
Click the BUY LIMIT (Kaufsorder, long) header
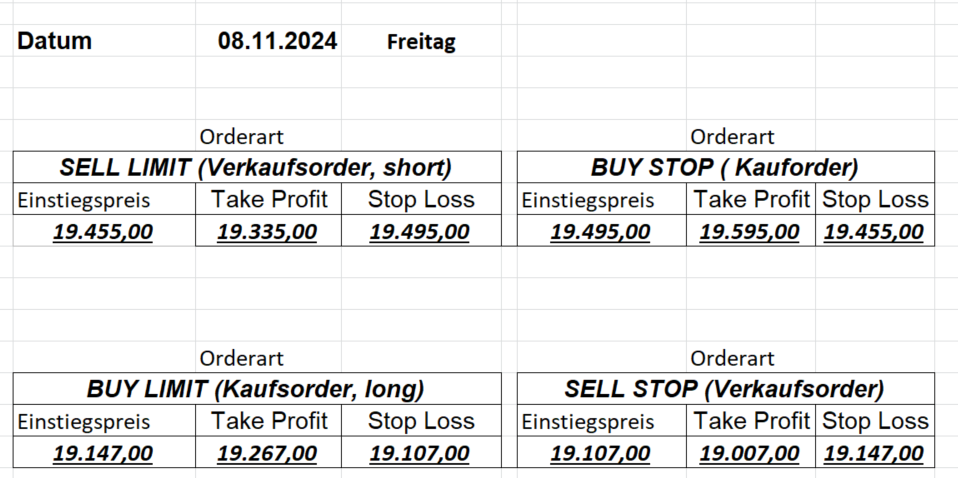point(256,389)
